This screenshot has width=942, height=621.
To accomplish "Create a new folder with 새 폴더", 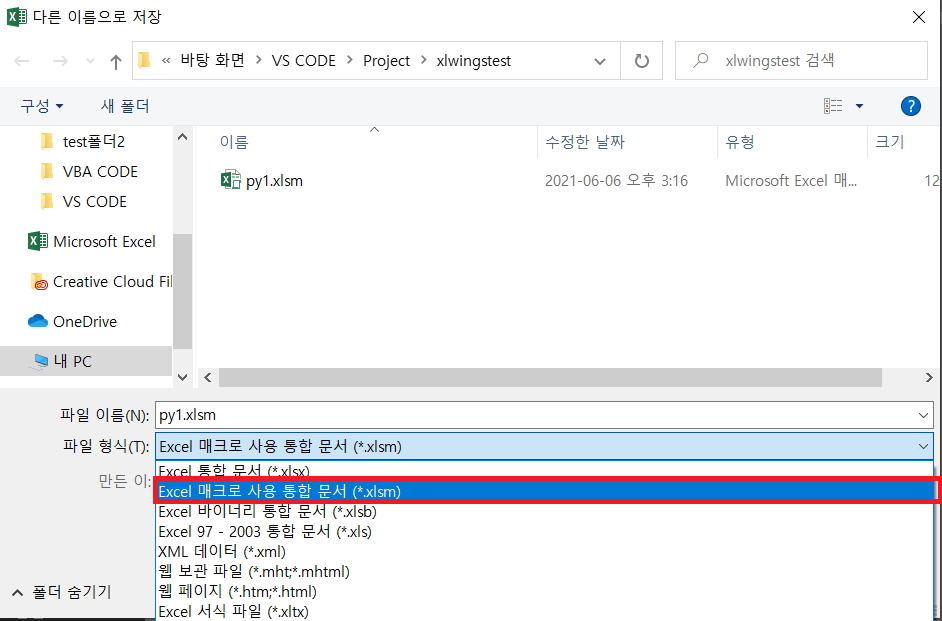I will [125, 106].
